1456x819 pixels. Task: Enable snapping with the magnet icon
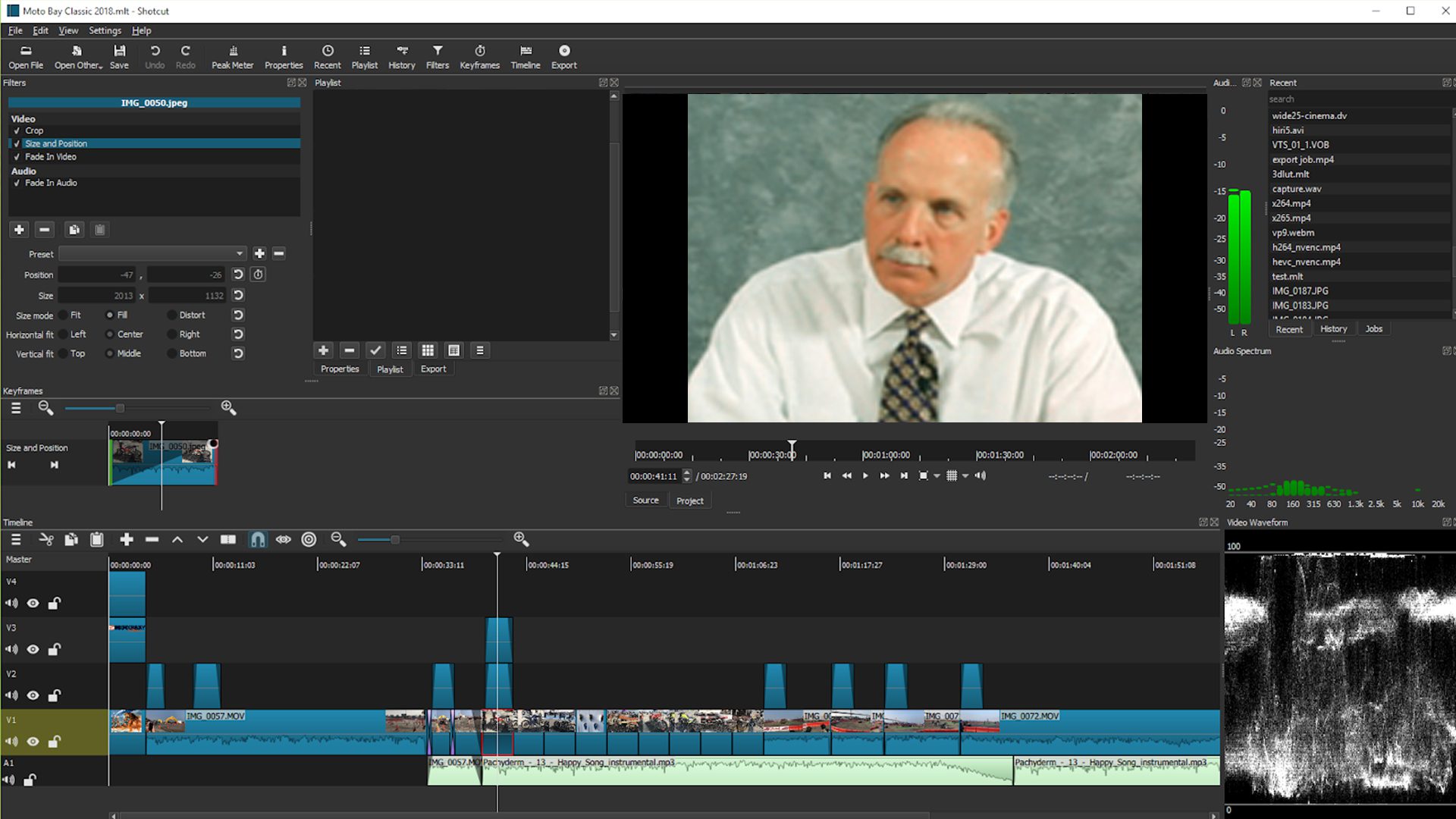259,539
